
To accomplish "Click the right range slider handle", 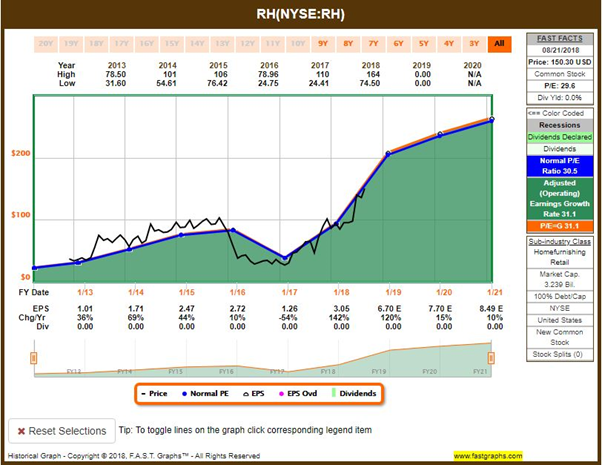I will [x=491, y=358].
